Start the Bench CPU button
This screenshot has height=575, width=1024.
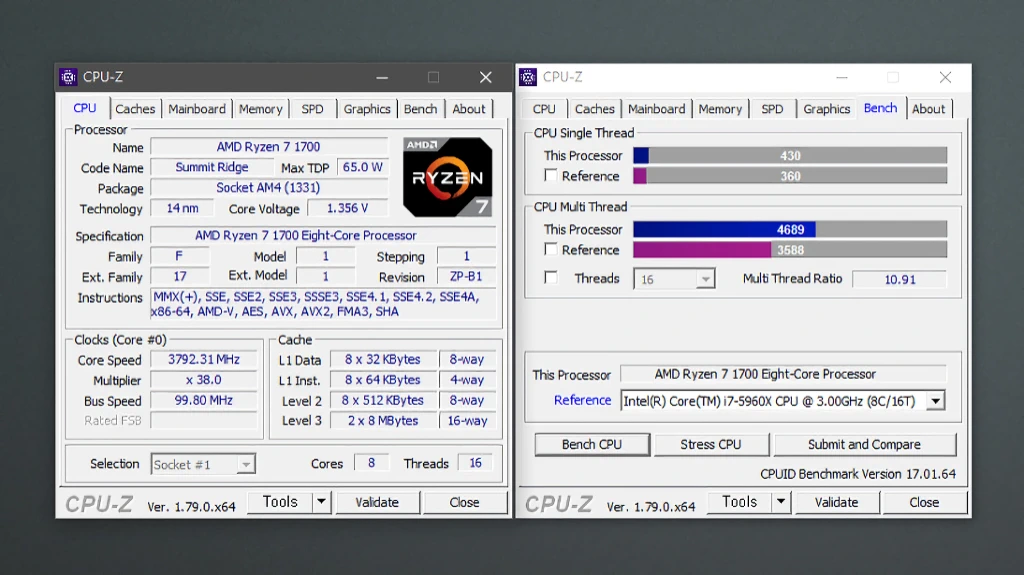pyautogui.click(x=592, y=444)
